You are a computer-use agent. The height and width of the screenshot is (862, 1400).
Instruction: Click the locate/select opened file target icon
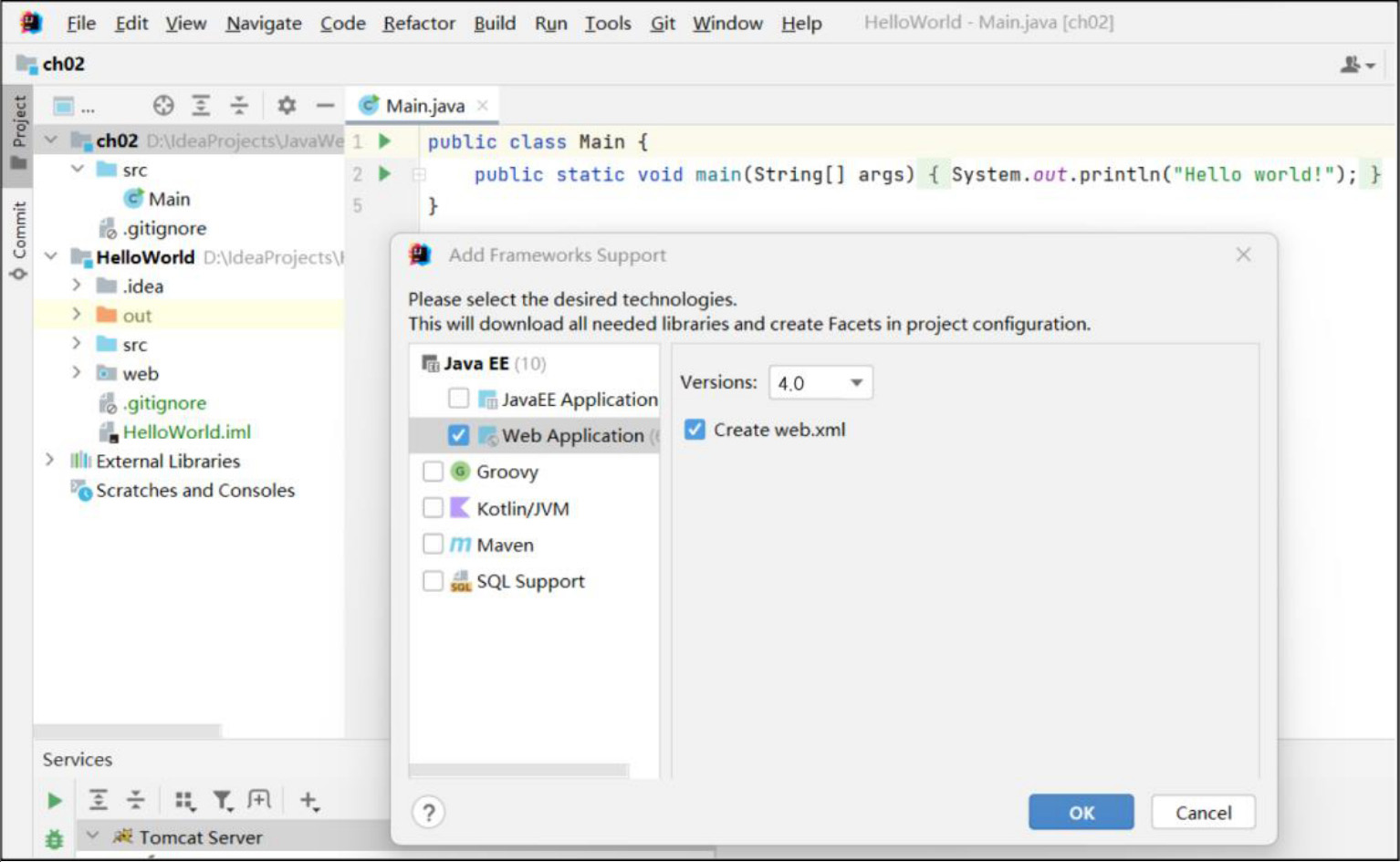coord(163,106)
